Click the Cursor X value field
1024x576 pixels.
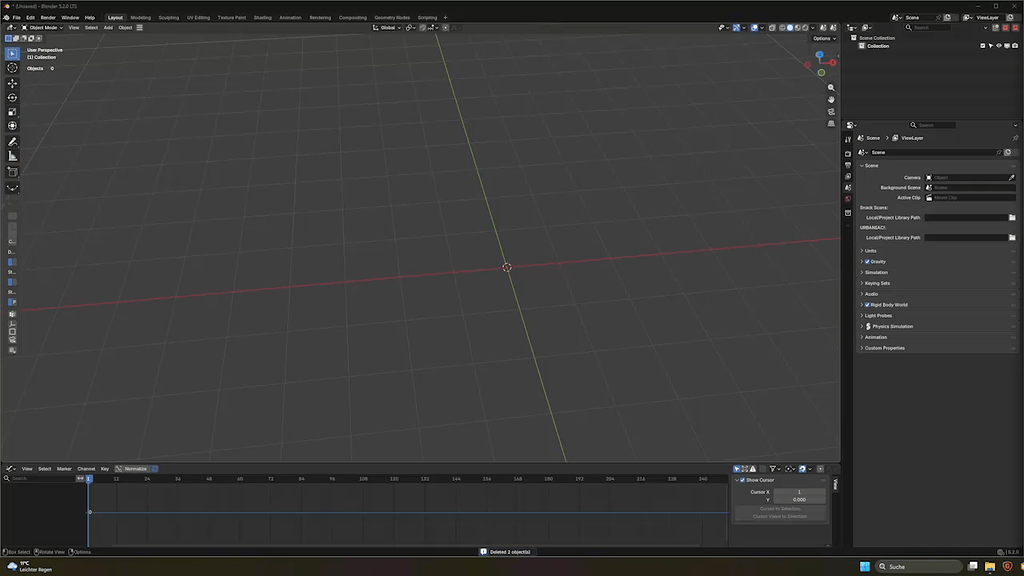(x=799, y=492)
